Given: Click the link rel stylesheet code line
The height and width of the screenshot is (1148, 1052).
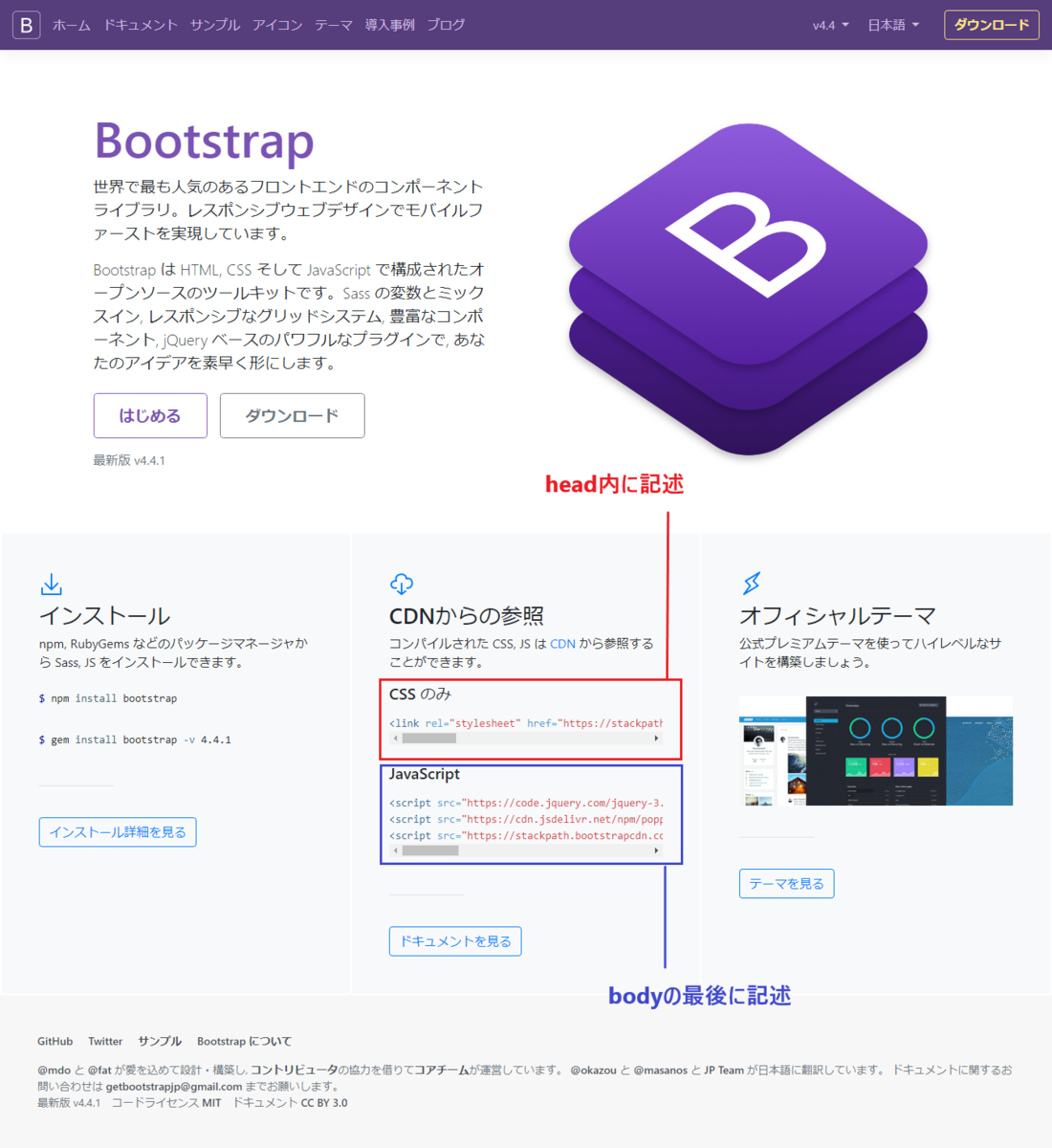Looking at the screenshot, I should 526,723.
